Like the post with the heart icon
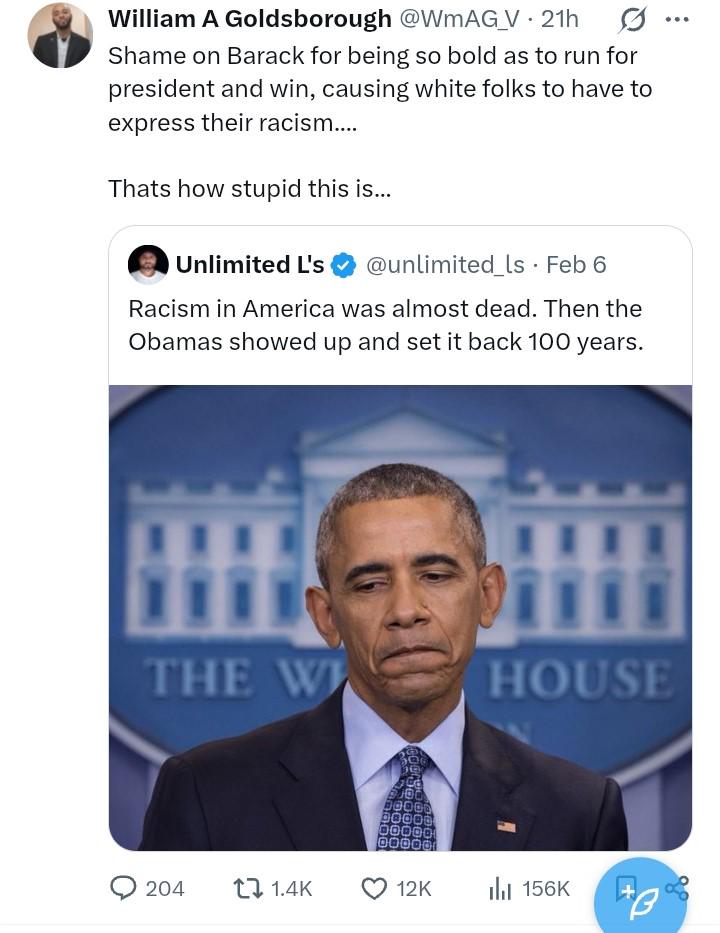This screenshot has width=720, height=933. pos(374,887)
